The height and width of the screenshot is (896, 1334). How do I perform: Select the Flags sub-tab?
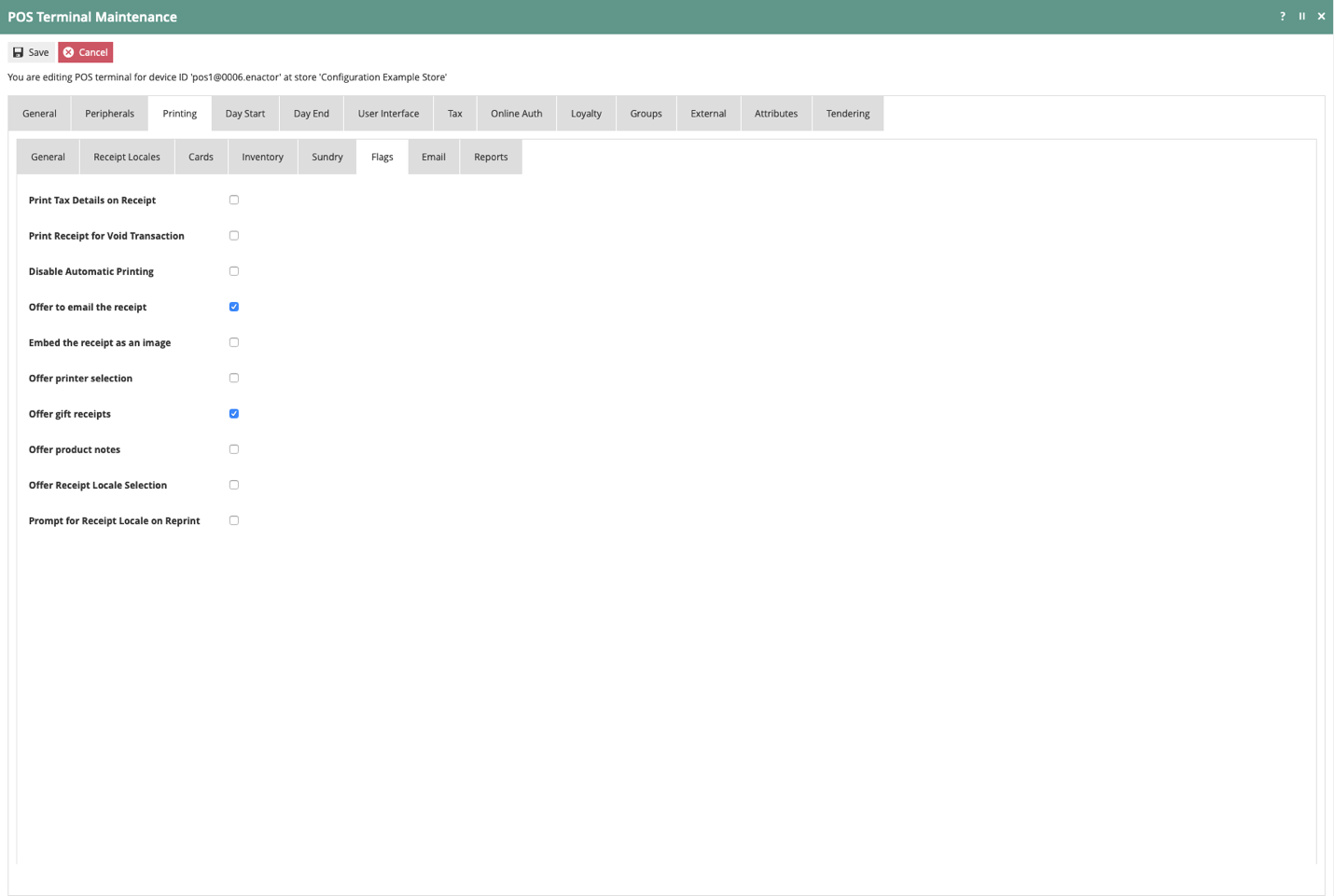382,157
